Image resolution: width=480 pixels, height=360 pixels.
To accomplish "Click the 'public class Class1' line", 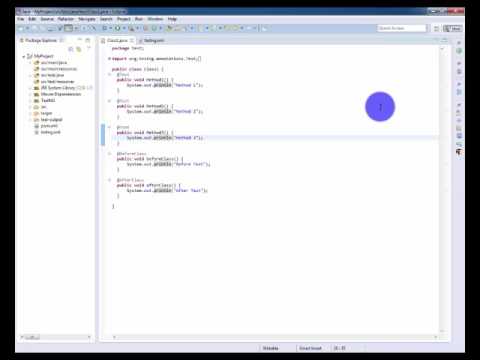I will pyautogui.click(x=137, y=69).
